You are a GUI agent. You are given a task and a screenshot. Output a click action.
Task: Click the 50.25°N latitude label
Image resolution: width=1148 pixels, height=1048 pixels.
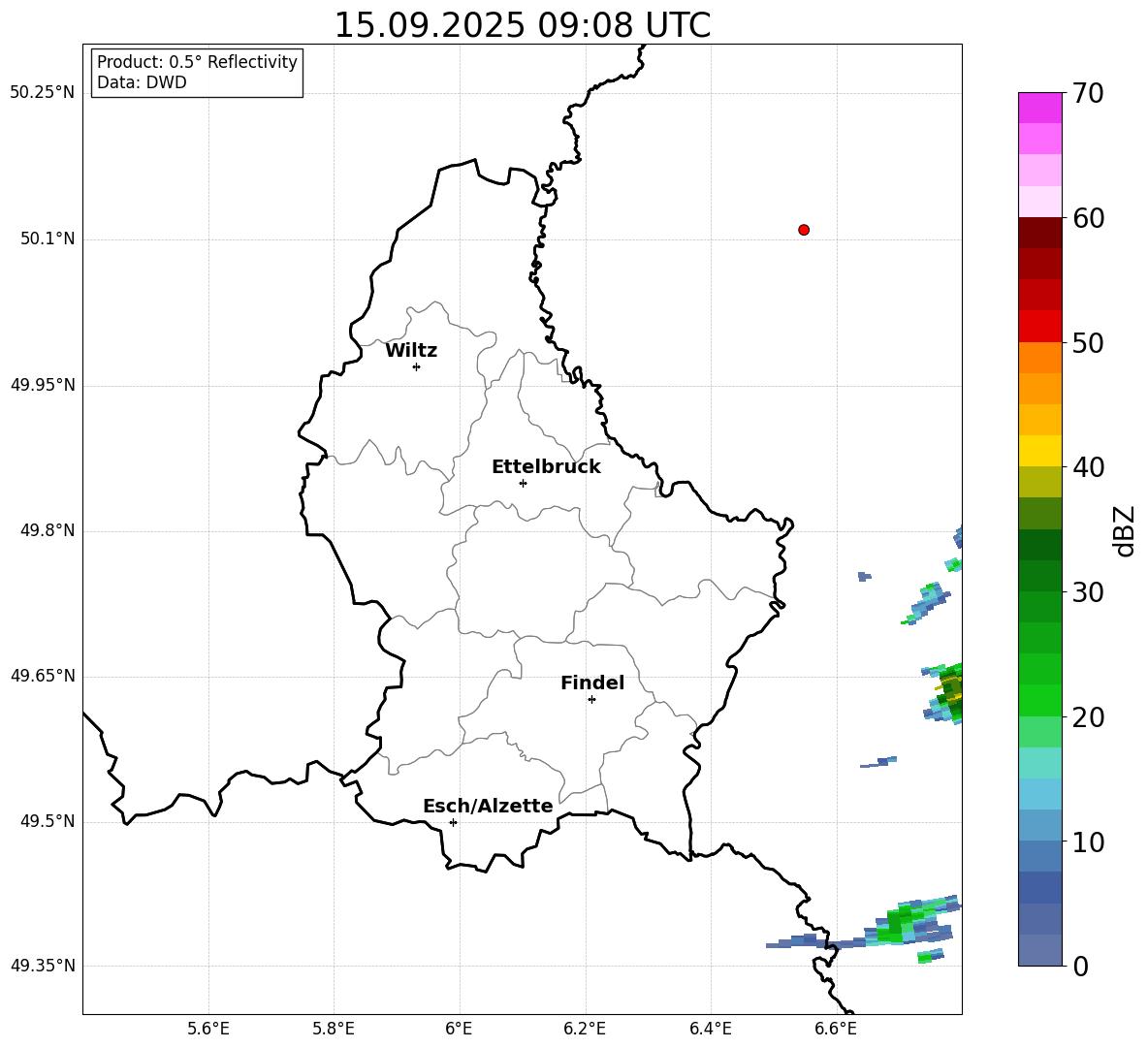pyautogui.click(x=43, y=93)
